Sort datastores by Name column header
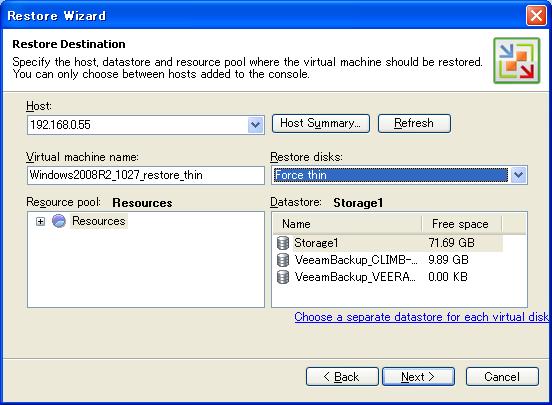 347,224
